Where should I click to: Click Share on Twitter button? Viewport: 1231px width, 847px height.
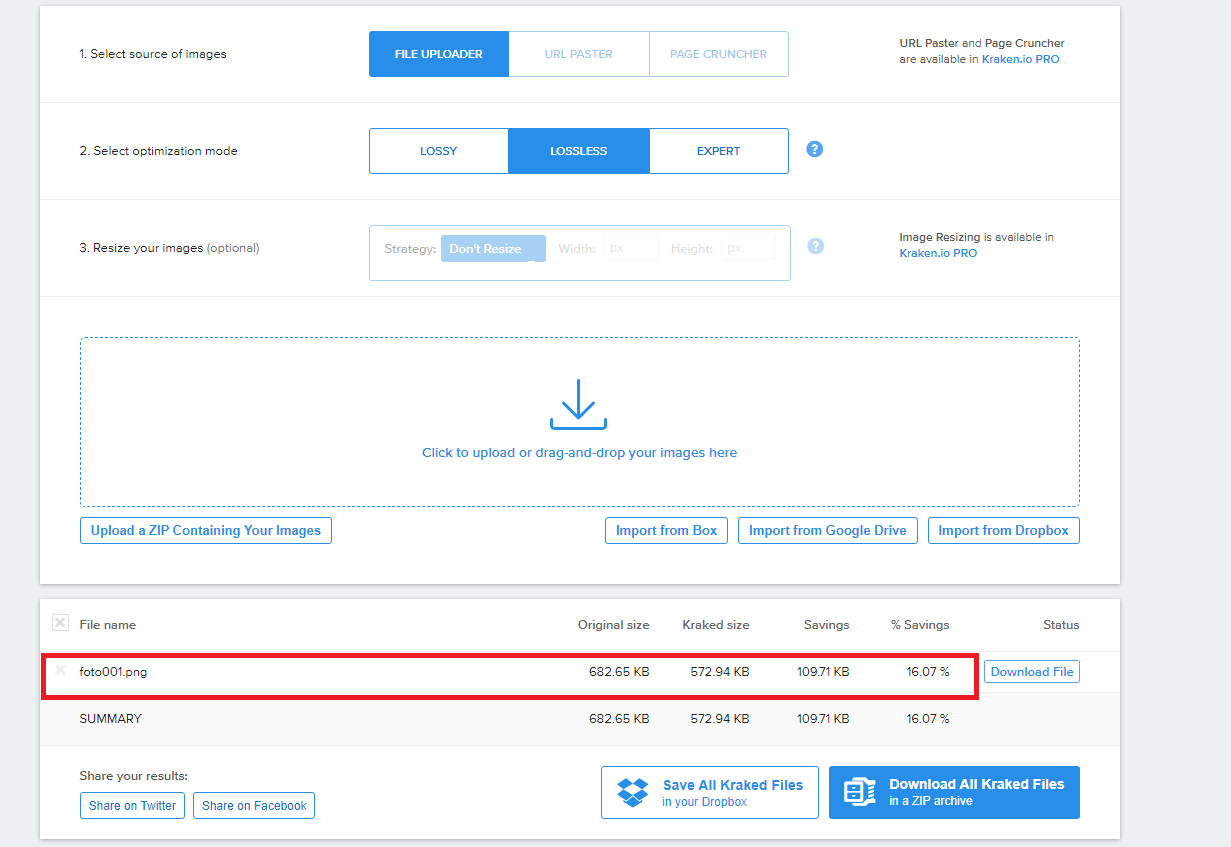[x=132, y=805]
